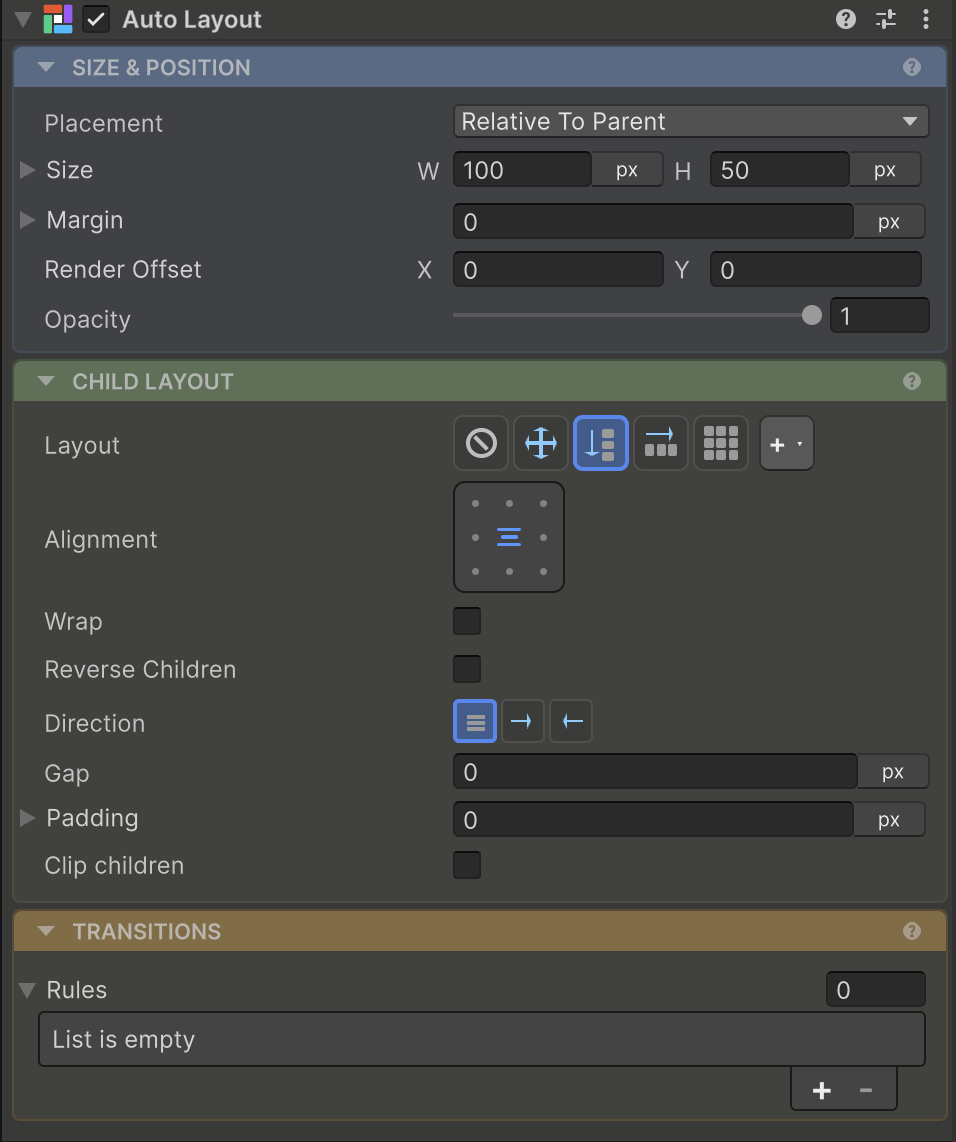The image size is (956, 1142).
Task: Enable the Wrap checkbox
Action: [467, 621]
